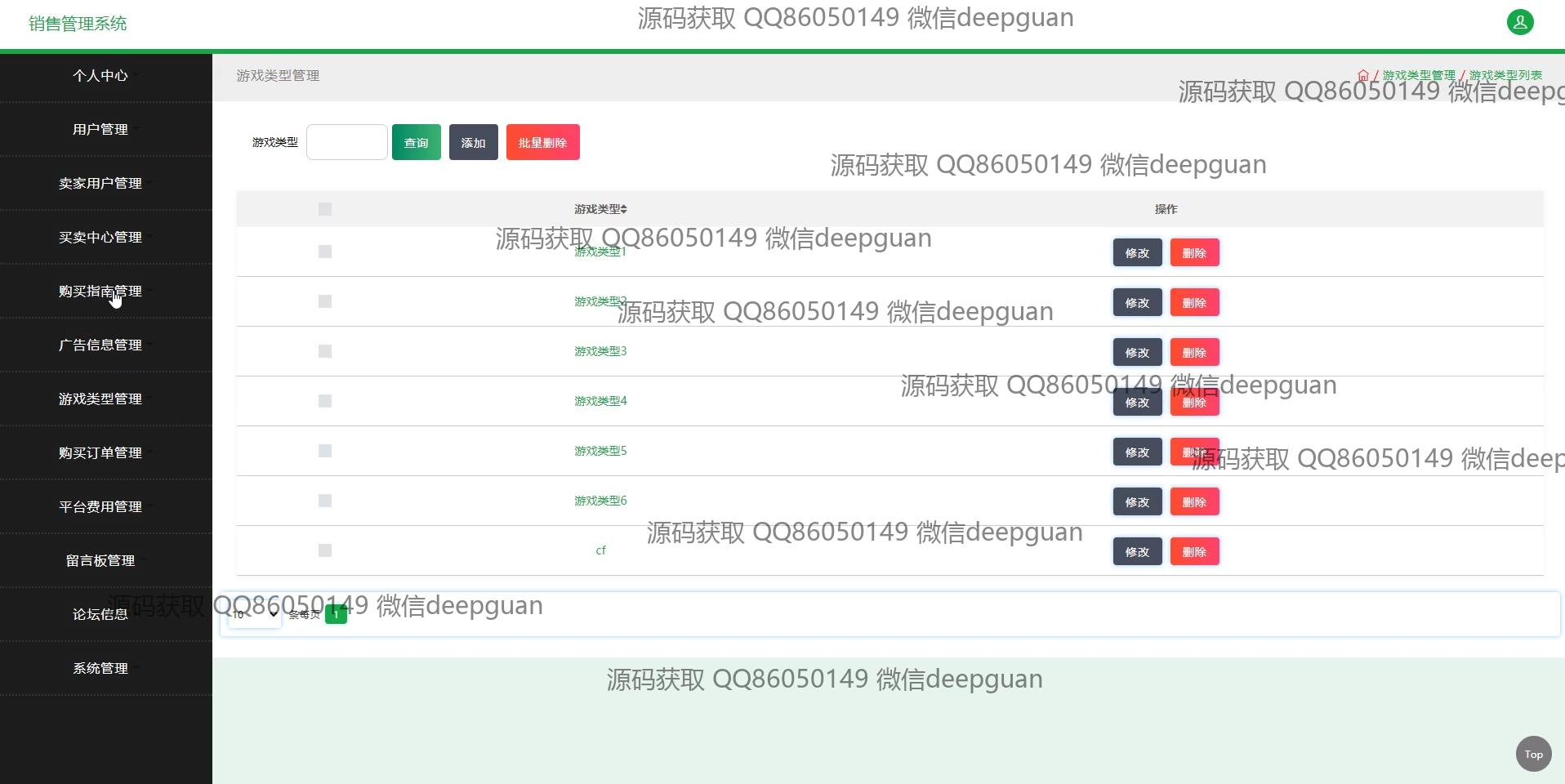Click 修改 for 游戏类型3

point(1137,353)
